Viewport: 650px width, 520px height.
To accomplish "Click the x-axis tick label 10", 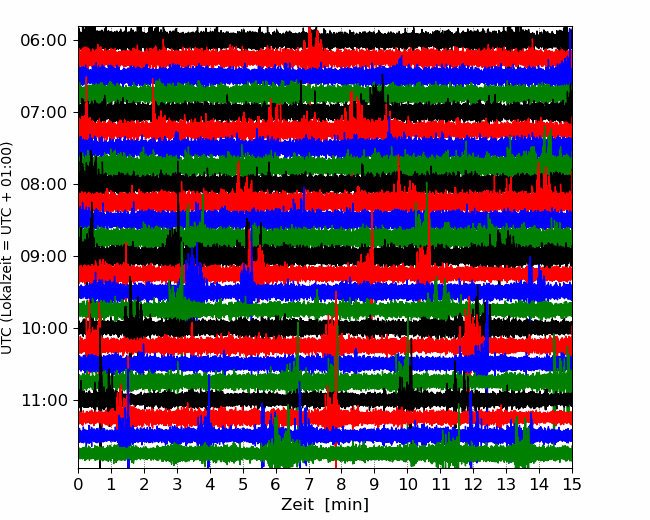I will (407, 484).
